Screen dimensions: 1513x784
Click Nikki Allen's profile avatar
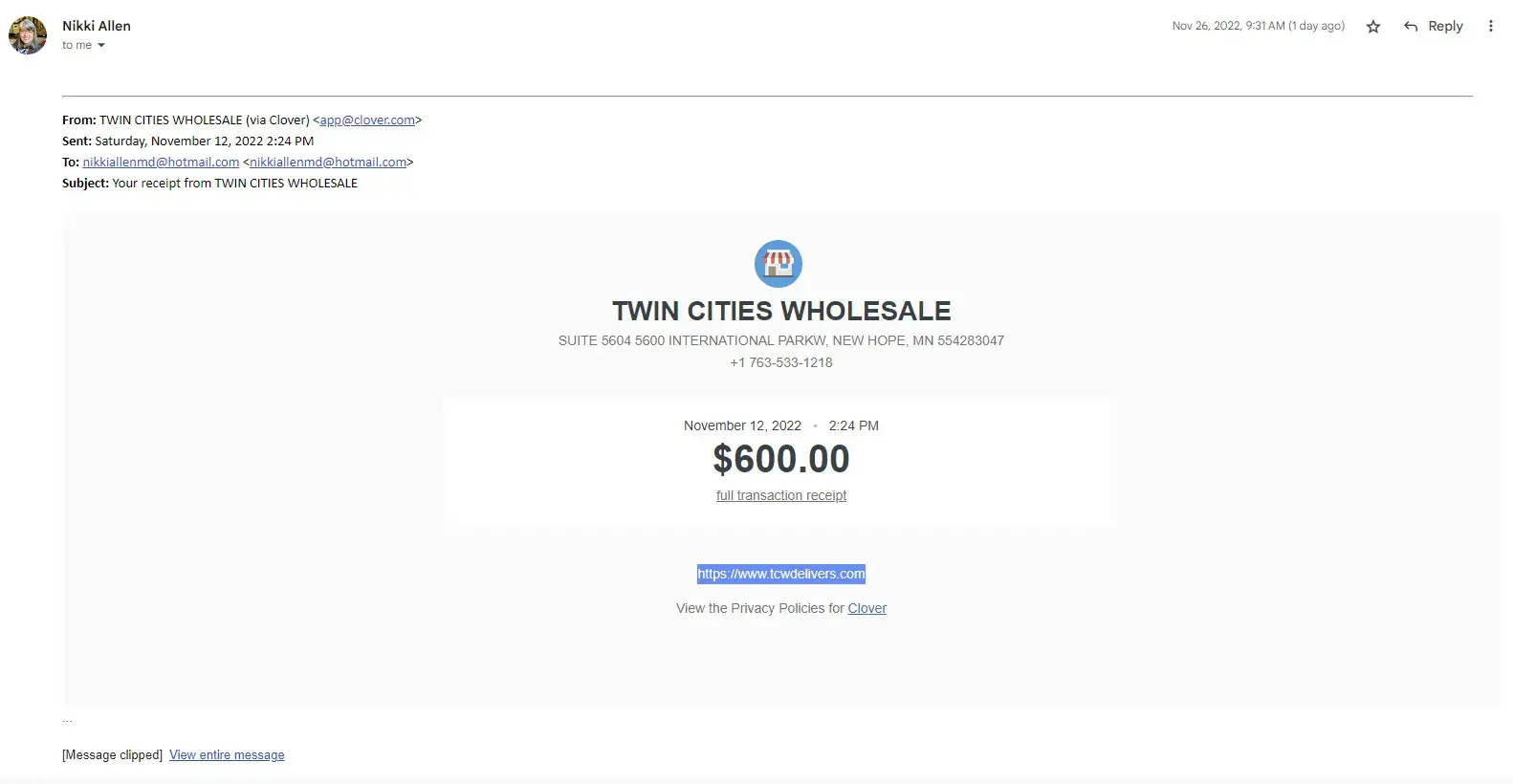(28, 35)
